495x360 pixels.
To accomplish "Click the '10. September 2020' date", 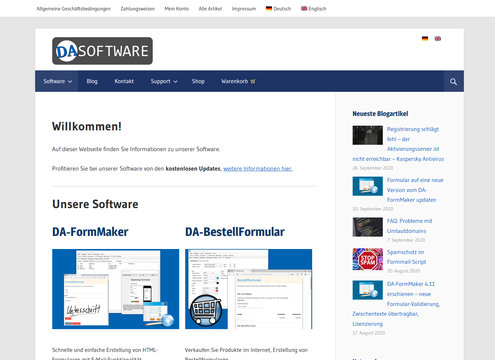I will click(373, 209).
